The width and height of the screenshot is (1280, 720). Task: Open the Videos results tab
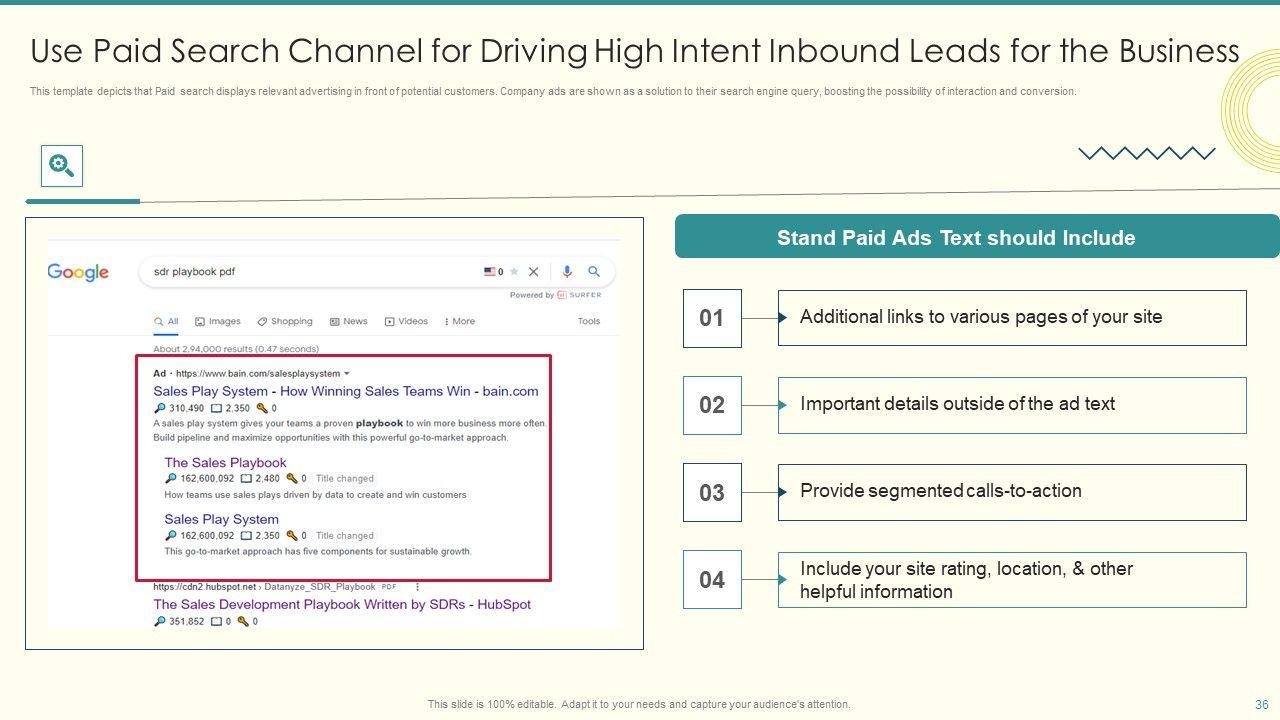(406, 322)
